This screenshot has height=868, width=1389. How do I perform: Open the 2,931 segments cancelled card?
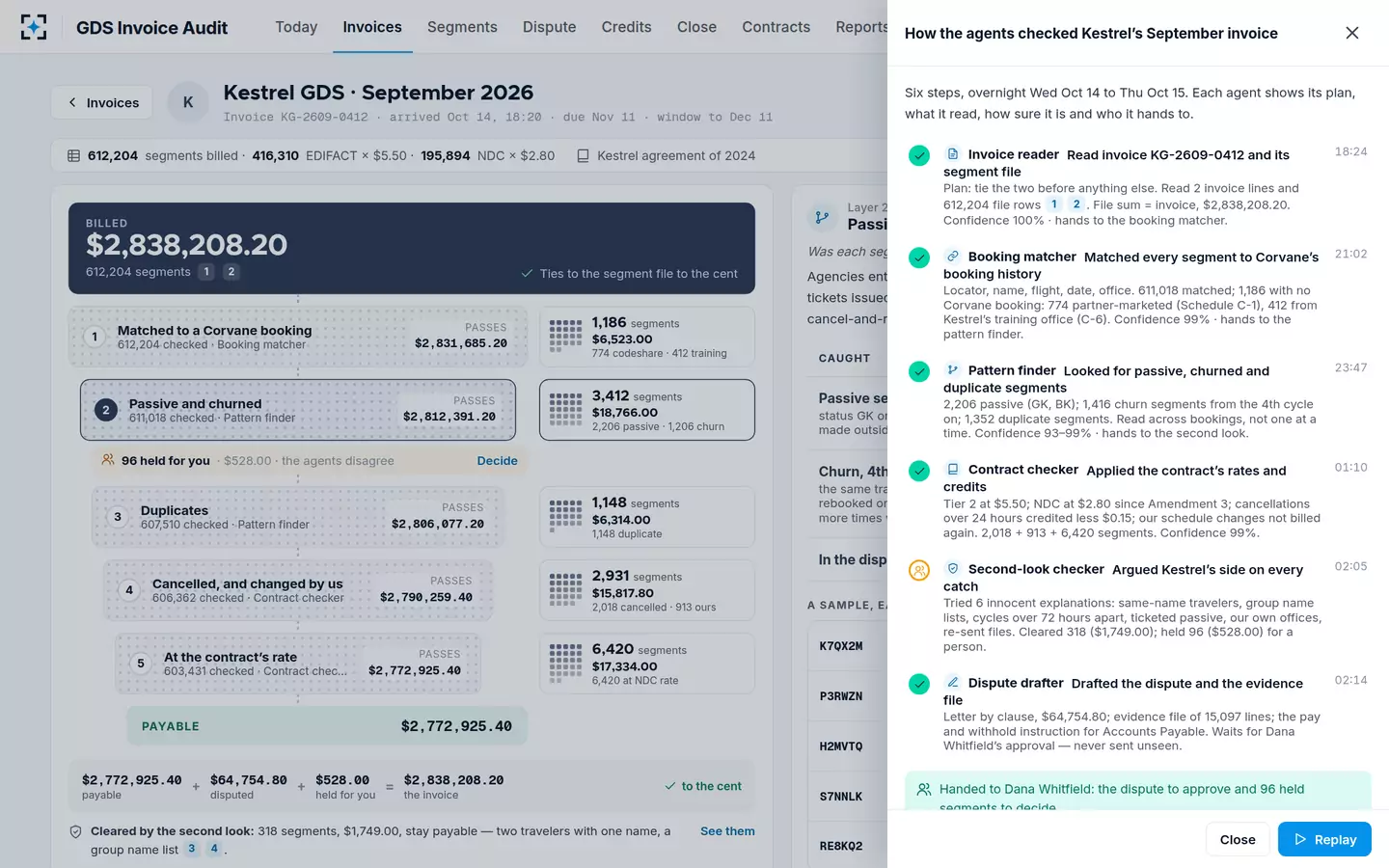pos(647,590)
